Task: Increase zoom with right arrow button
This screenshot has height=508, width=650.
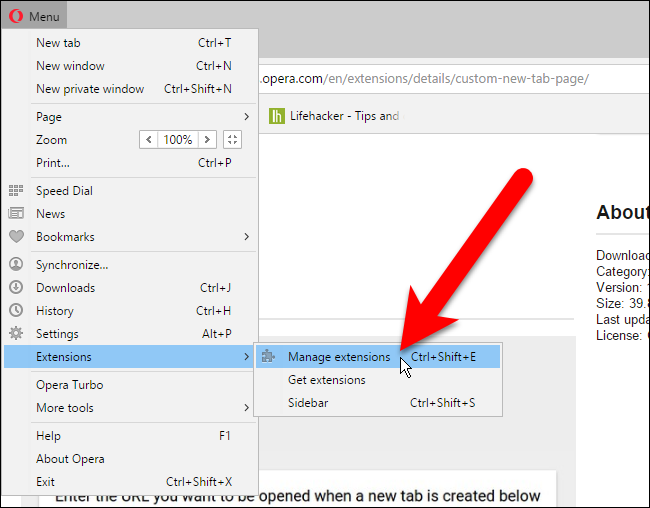Action: pyautogui.click(x=207, y=140)
